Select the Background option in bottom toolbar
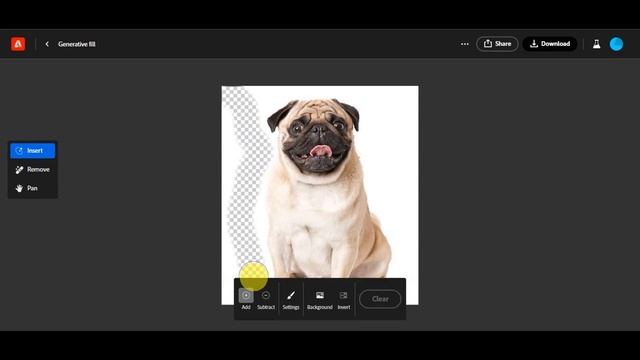Image resolution: width=640 pixels, height=360 pixels. point(320,299)
